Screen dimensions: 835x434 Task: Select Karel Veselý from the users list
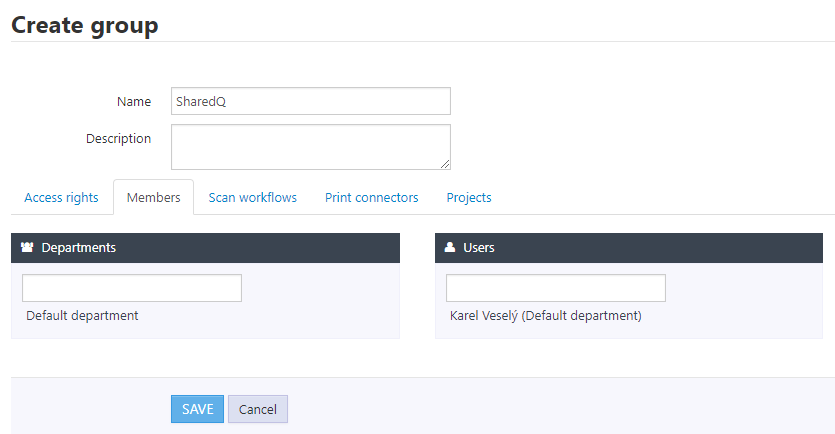click(545, 316)
